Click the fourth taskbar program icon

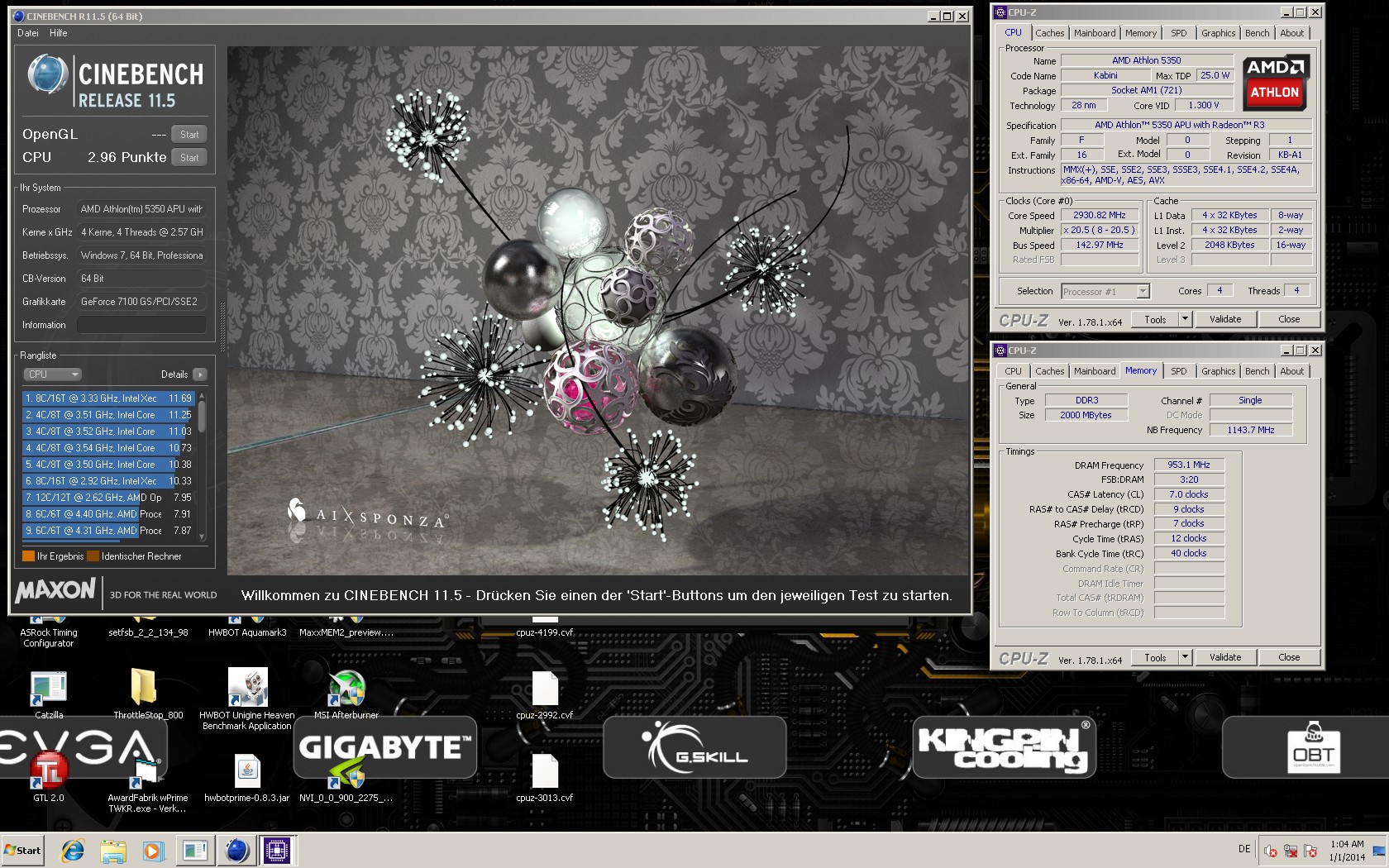[x=195, y=851]
